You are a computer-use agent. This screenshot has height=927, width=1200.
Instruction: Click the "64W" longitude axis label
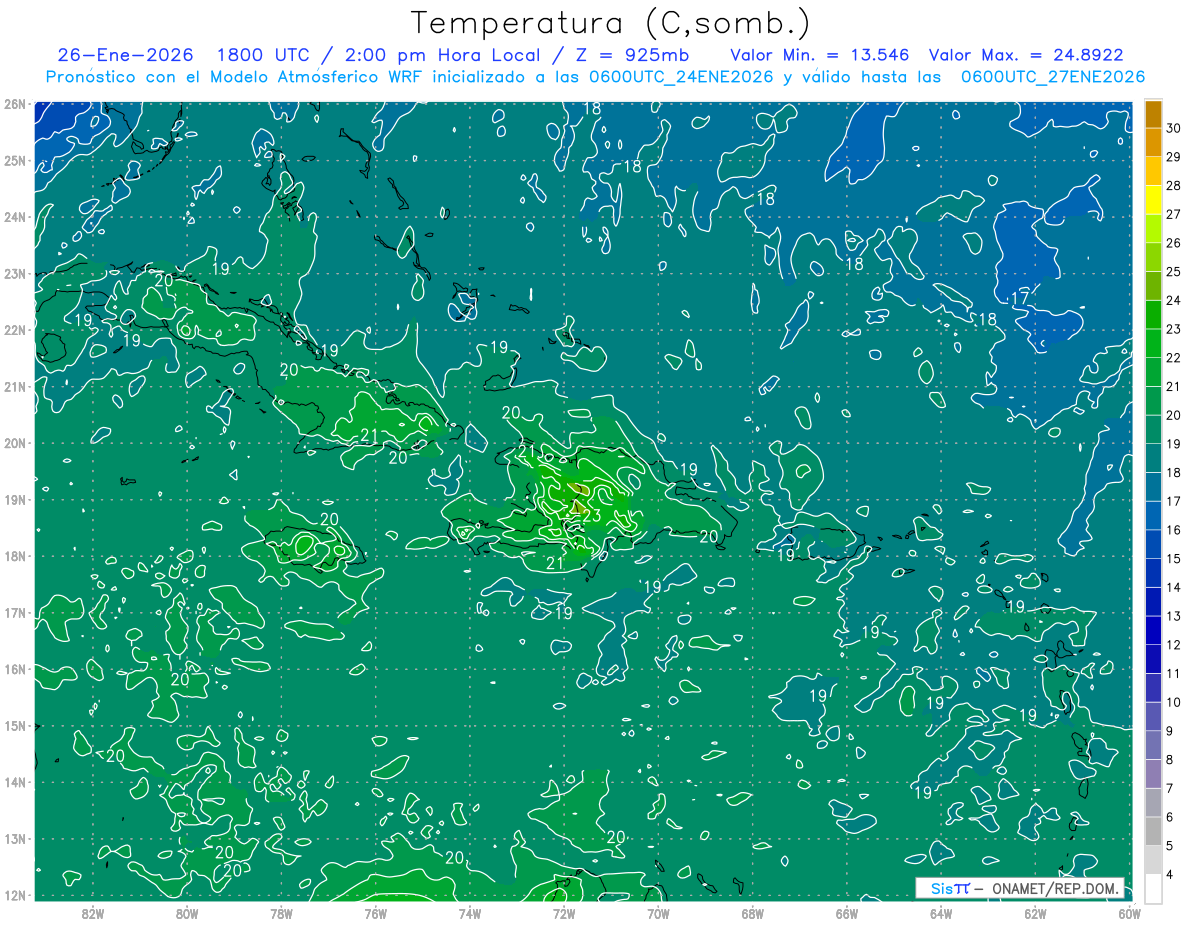pos(941,913)
